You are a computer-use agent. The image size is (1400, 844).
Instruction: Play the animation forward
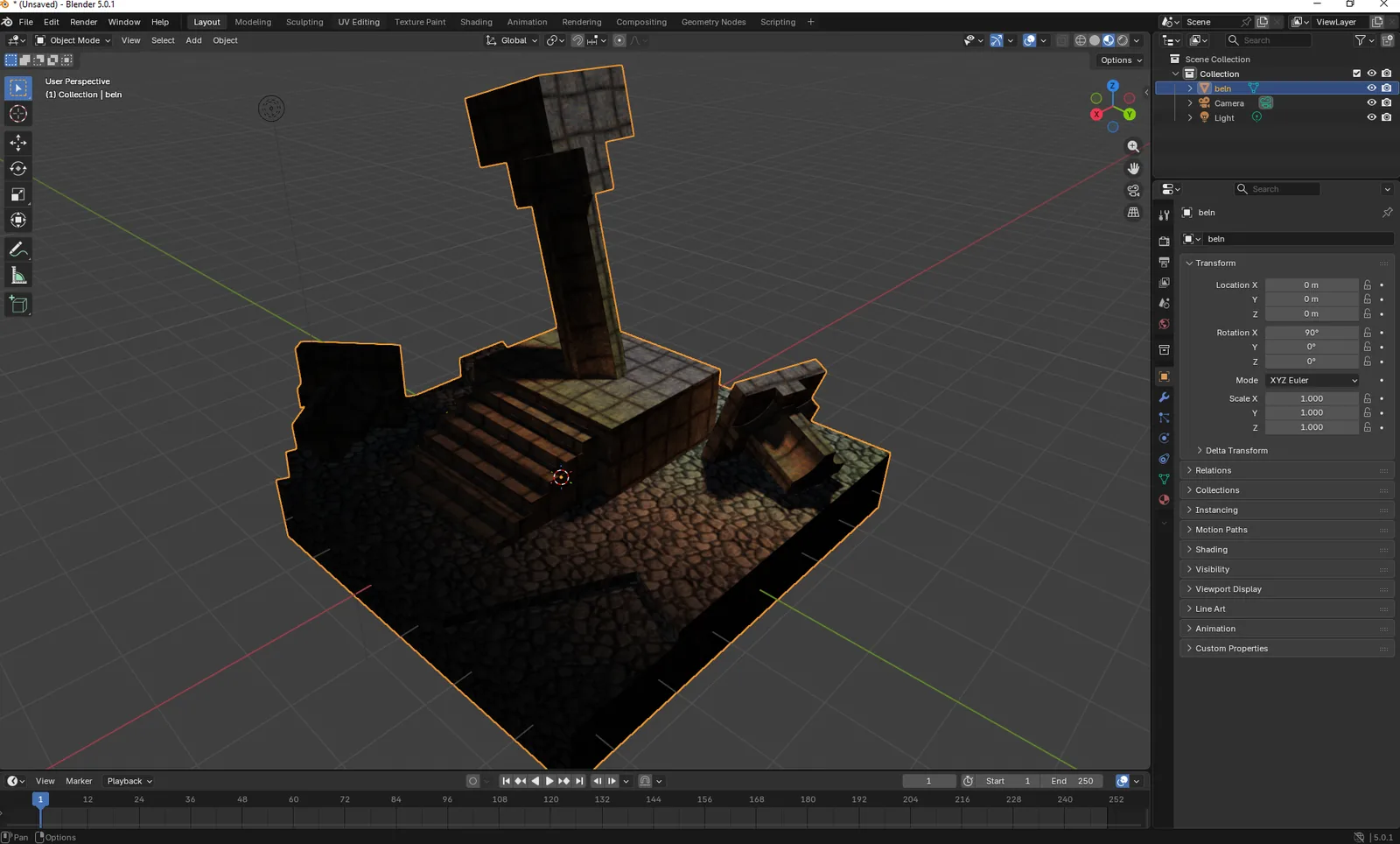coord(549,781)
